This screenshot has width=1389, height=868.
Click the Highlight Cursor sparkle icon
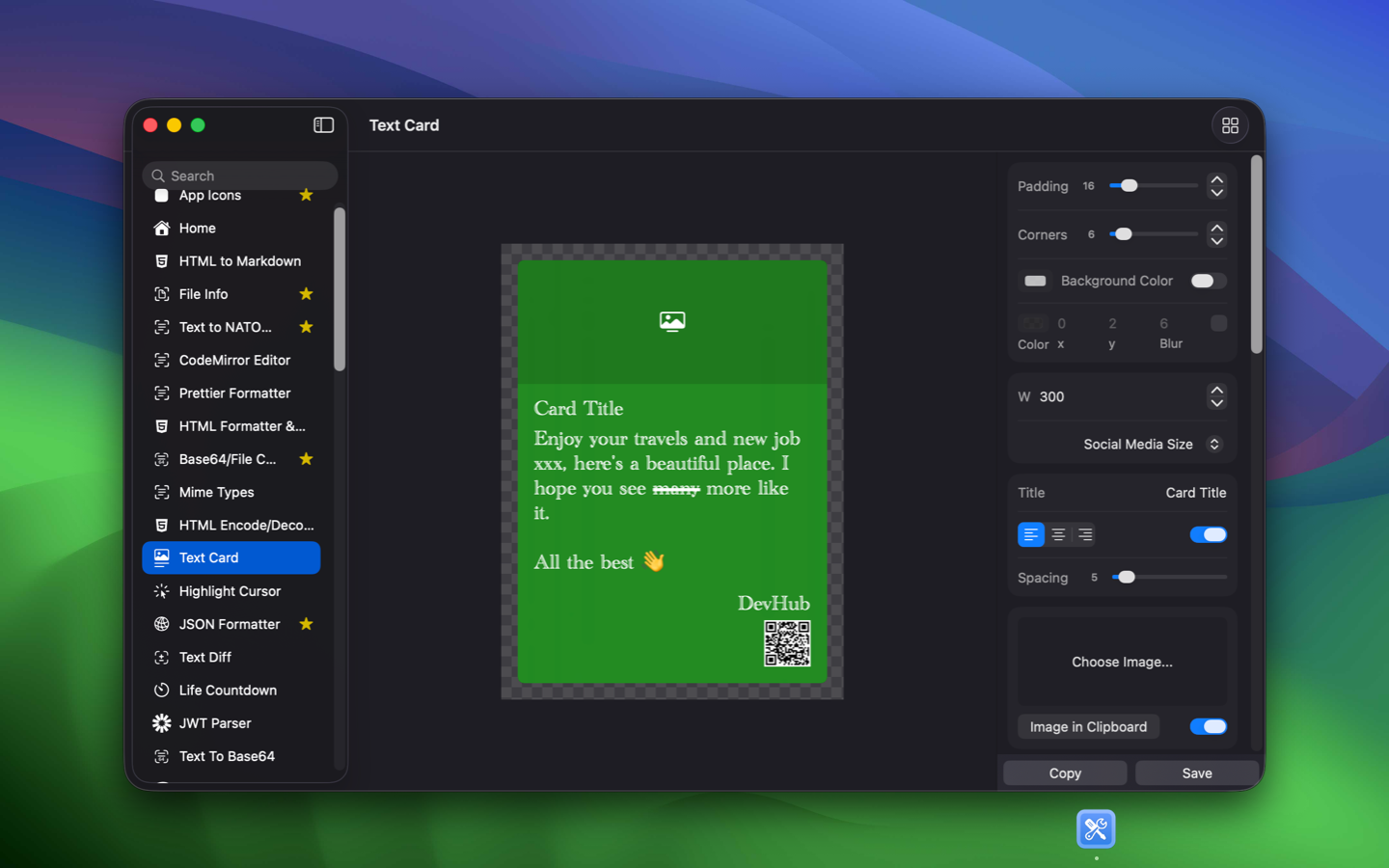tap(161, 591)
